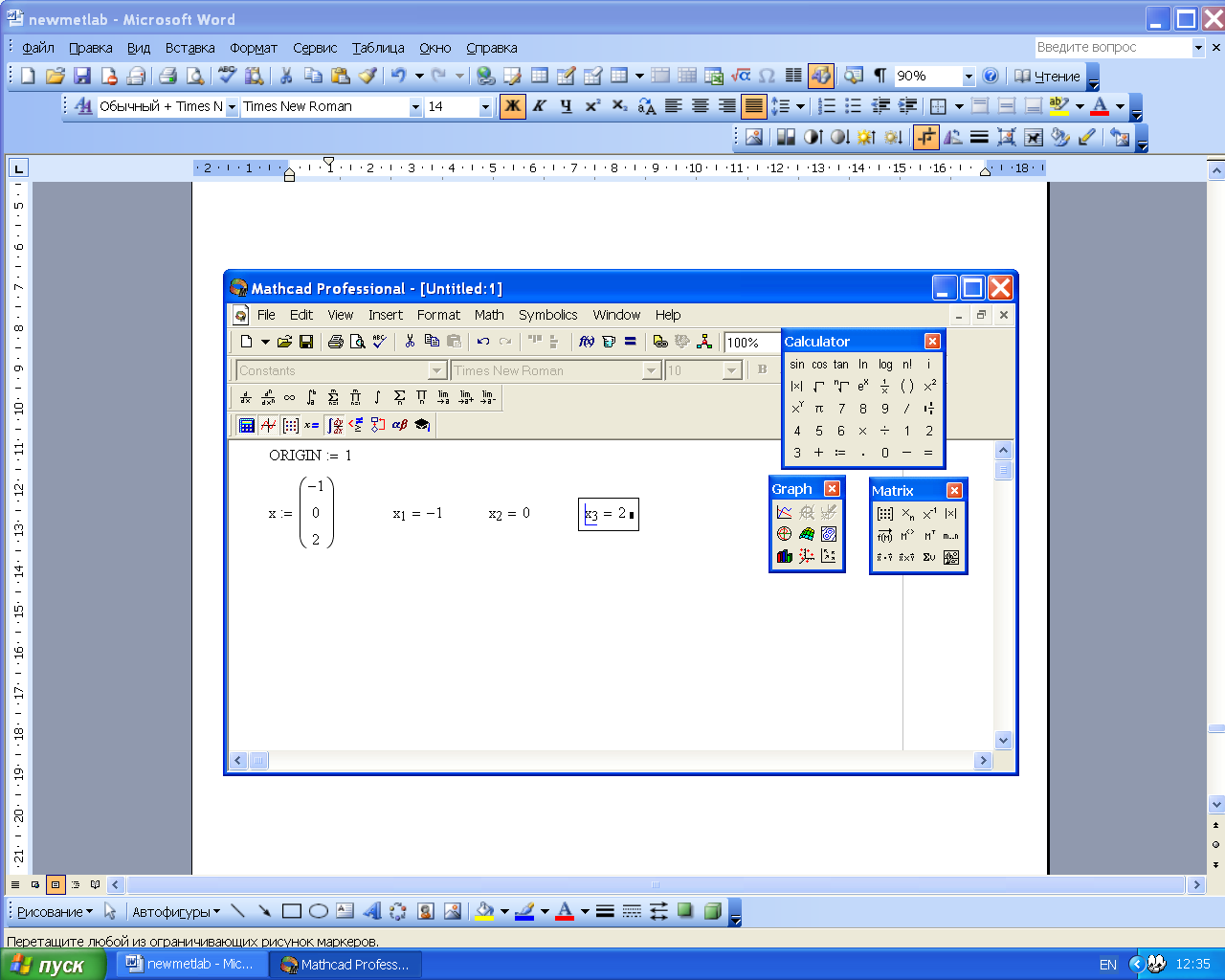The height and width of the screenshot is (980, 1225).
Task: Open the line spacing dropdown arrow
Action: click(x=800, y=106)
